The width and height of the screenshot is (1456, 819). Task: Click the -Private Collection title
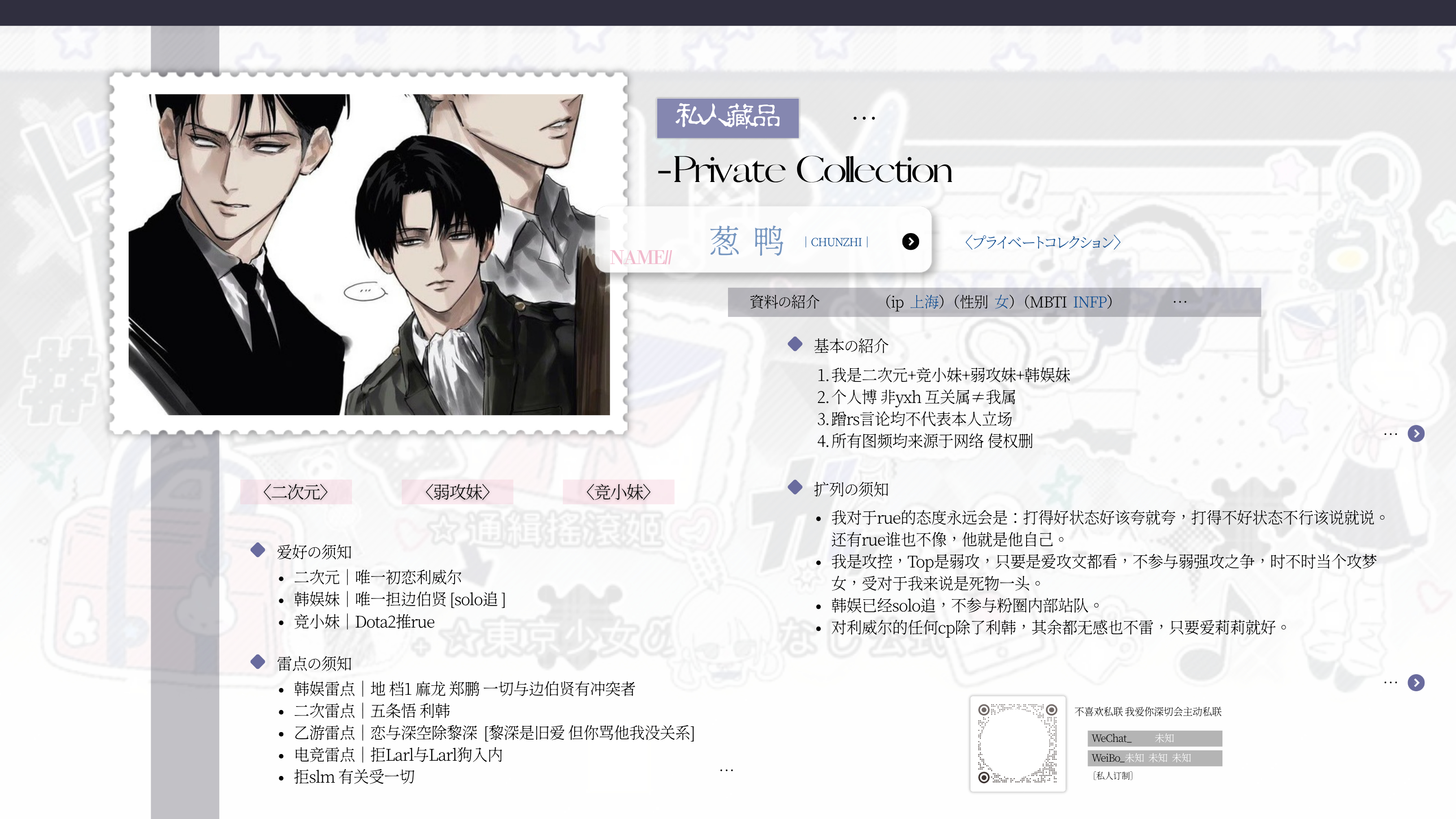coord(805,170)
